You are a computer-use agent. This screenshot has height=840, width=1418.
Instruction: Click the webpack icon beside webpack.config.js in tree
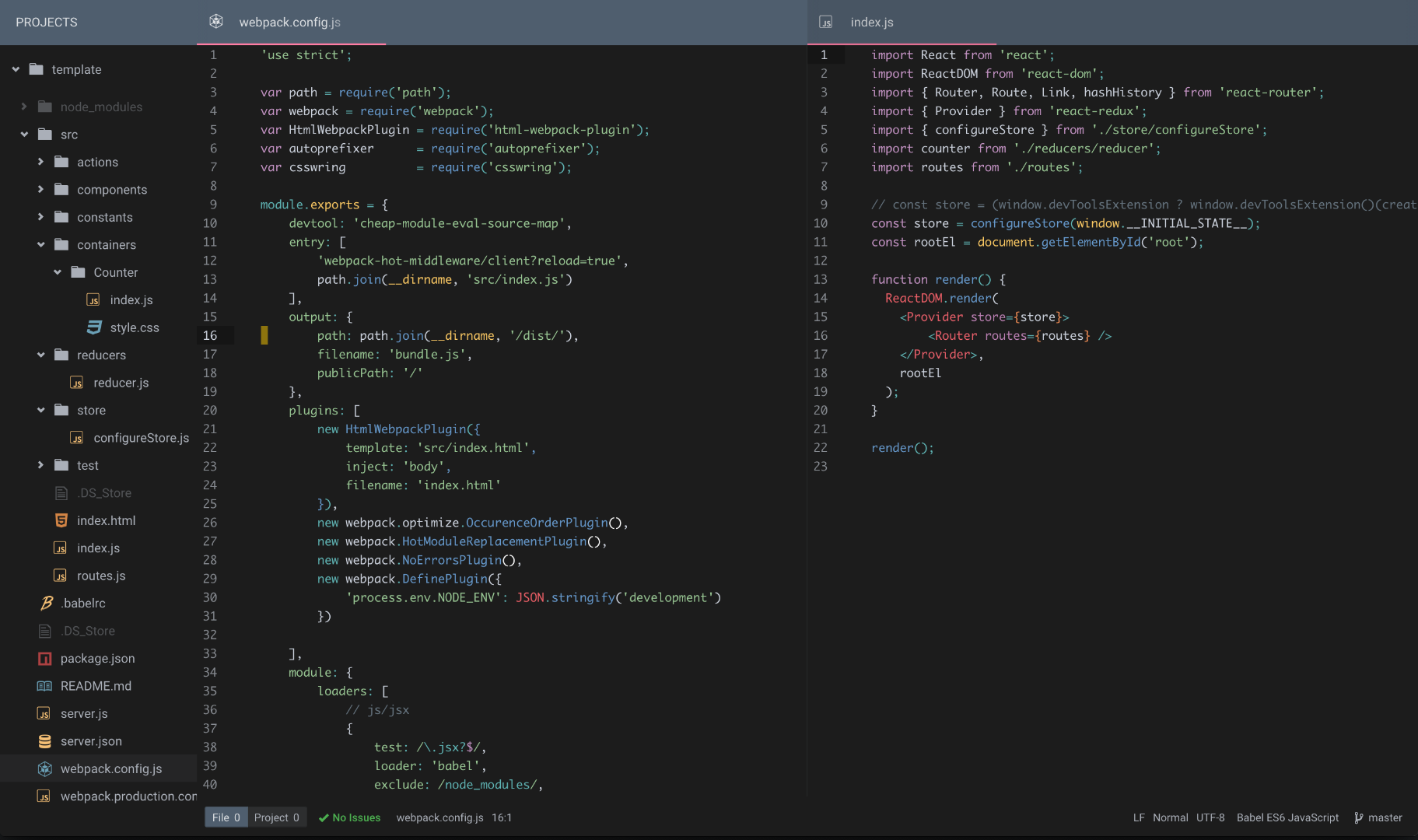point(45,768)
